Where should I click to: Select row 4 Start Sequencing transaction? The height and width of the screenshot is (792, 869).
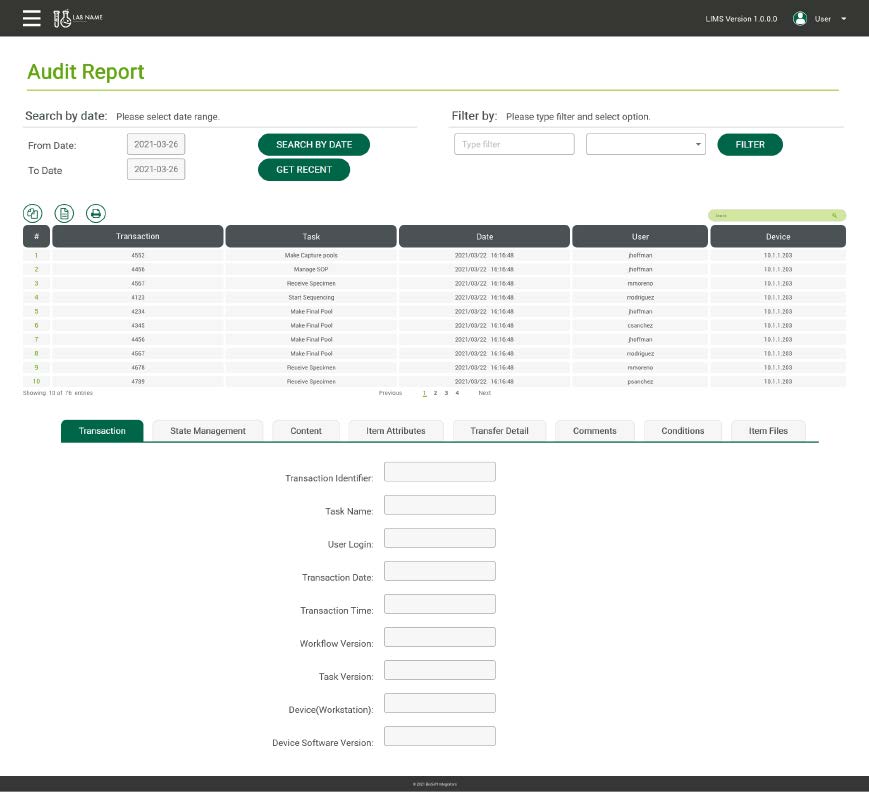pyautogui.click(x=310, y=297)
